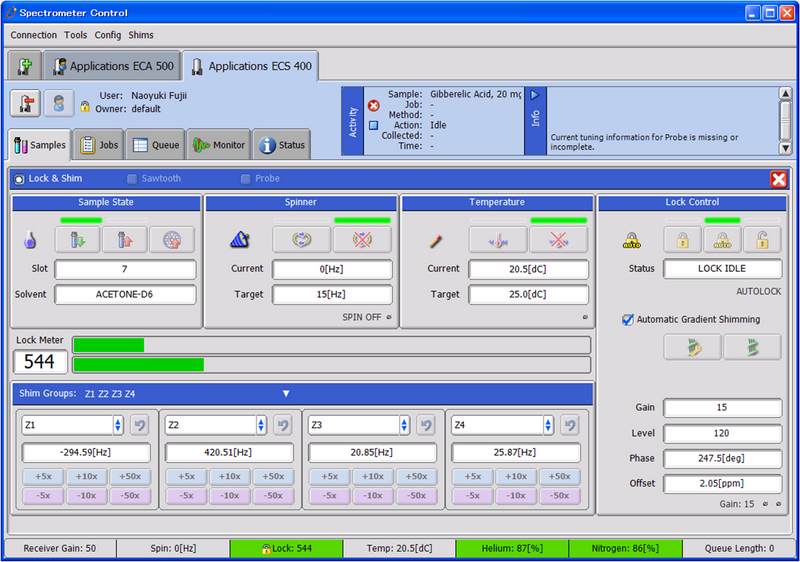Open the Z2 shim selector stepper
Viewport: 800px width, 562px height.
coord(261,425)
